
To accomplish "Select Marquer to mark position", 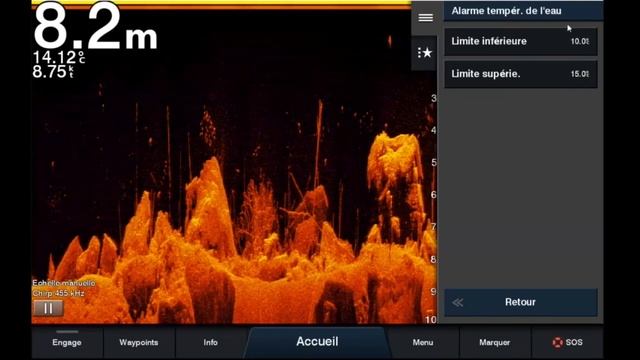I will click(x=495, y=342).
